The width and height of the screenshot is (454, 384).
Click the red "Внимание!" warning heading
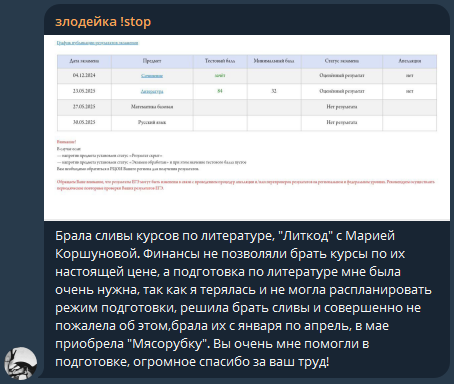(x=66, y=142)
